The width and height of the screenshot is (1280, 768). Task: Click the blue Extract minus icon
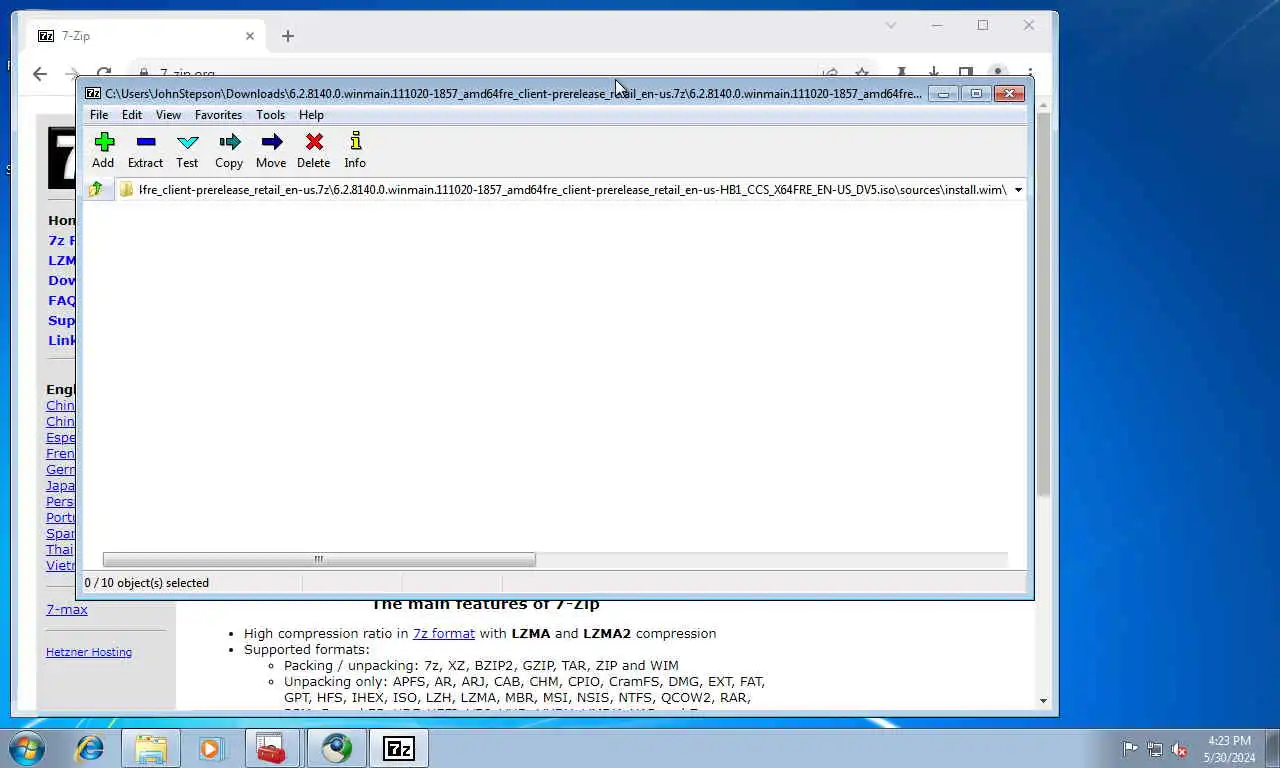click(x=146, y=142)
